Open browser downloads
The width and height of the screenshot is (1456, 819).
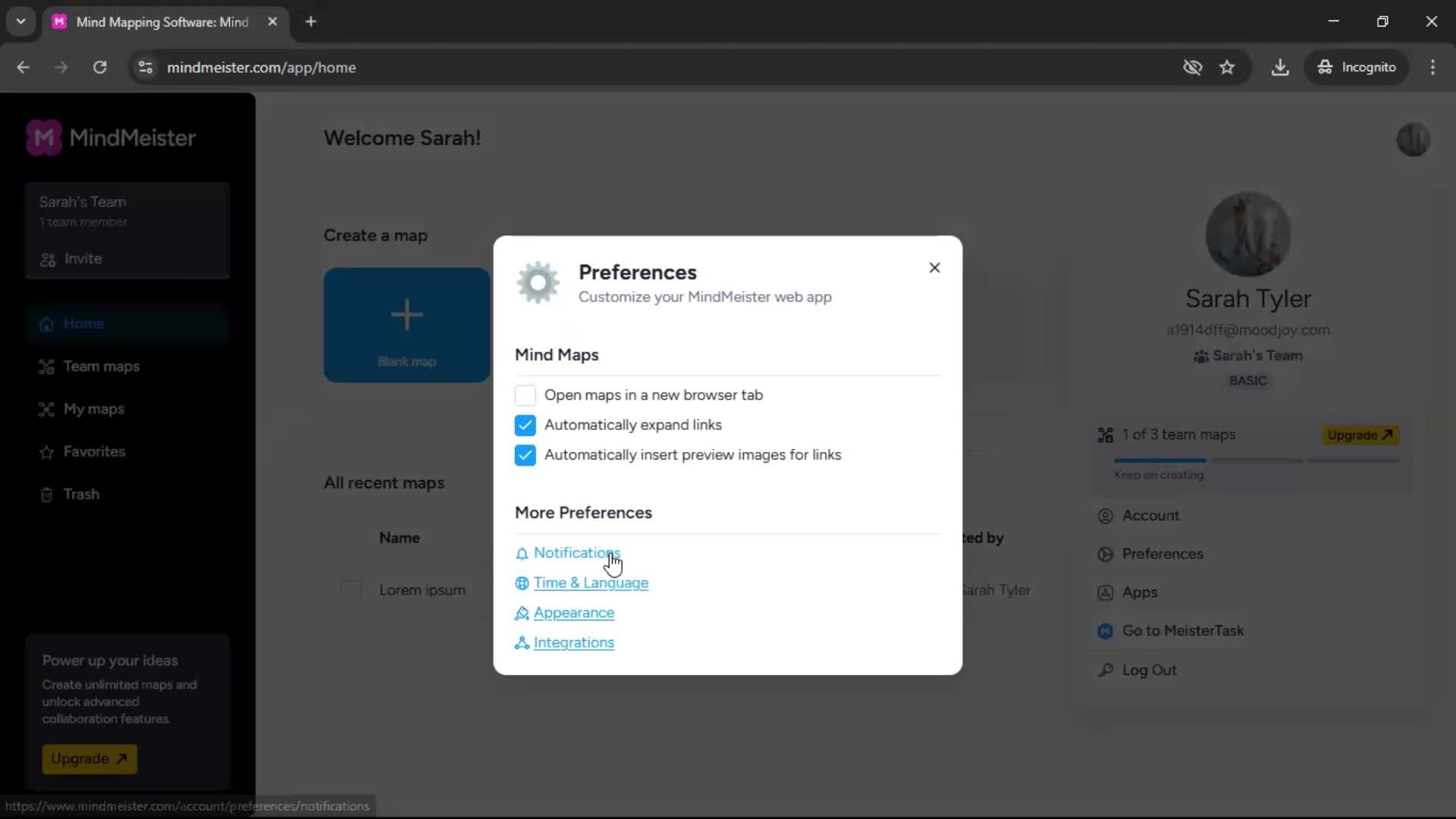[1280, 67]
